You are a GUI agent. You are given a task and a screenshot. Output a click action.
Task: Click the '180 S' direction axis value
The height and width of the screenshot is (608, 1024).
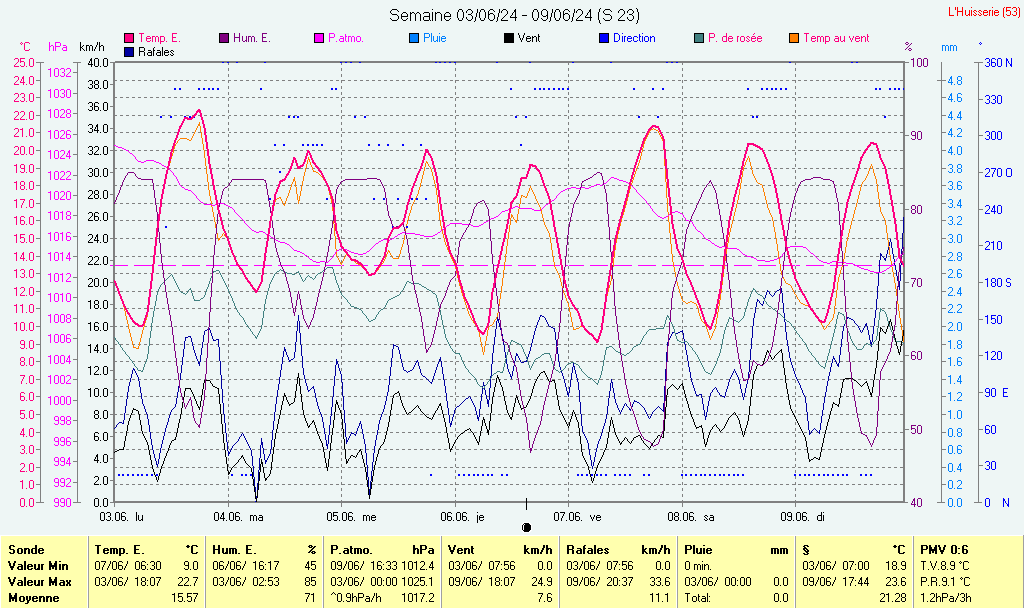[x=999, y=283]
